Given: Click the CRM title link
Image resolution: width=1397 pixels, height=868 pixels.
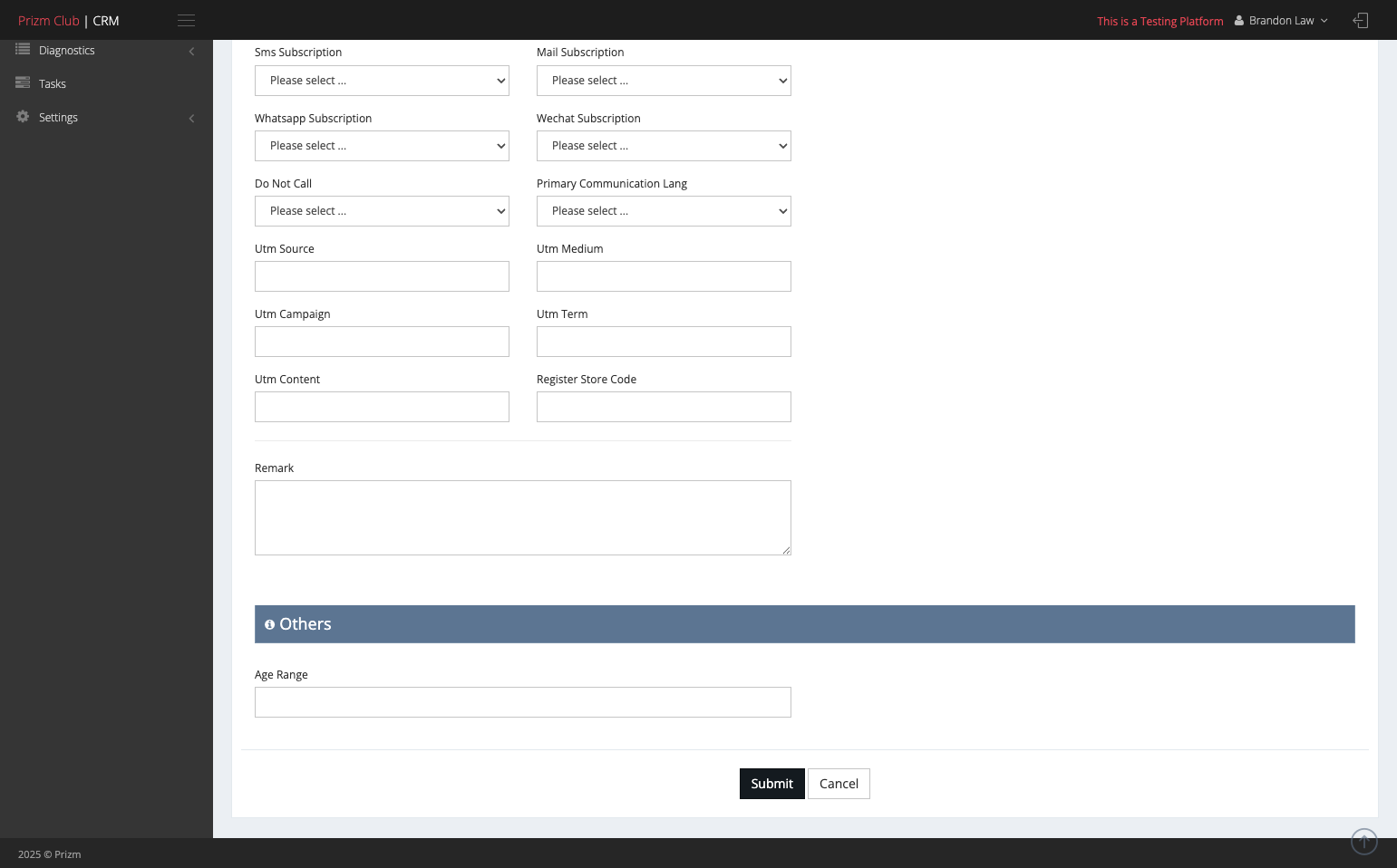Looking at the screenshot, I should coord(106,21).
